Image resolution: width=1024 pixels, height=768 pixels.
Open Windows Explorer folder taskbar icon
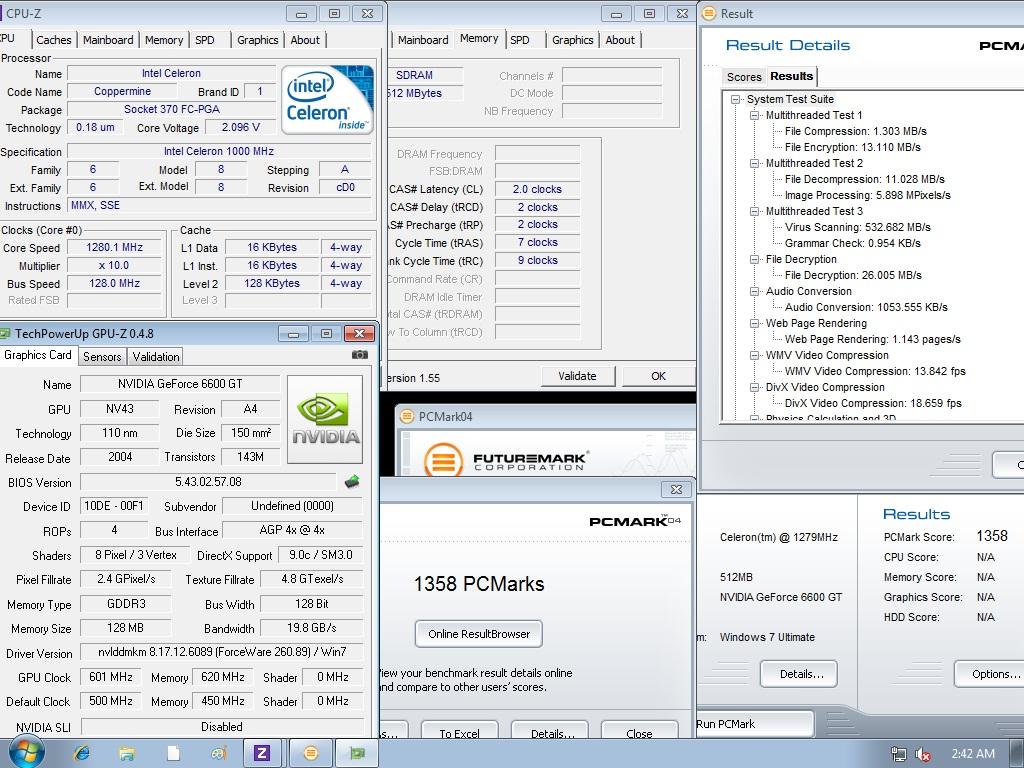tap(127, 753)
